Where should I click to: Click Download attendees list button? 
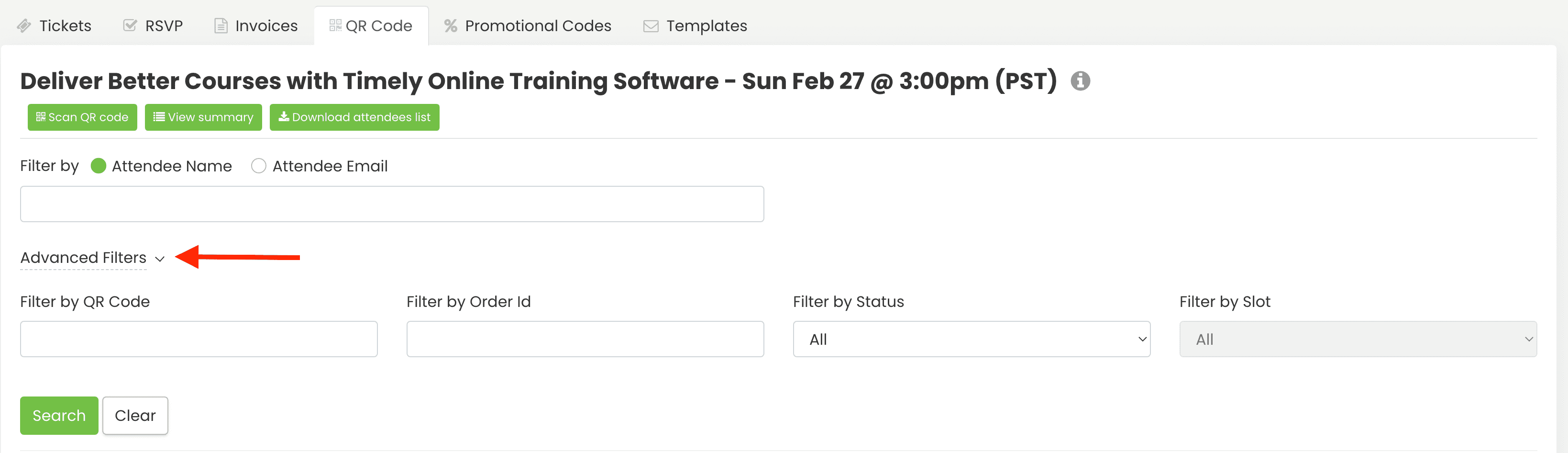(x=354, y=117)
